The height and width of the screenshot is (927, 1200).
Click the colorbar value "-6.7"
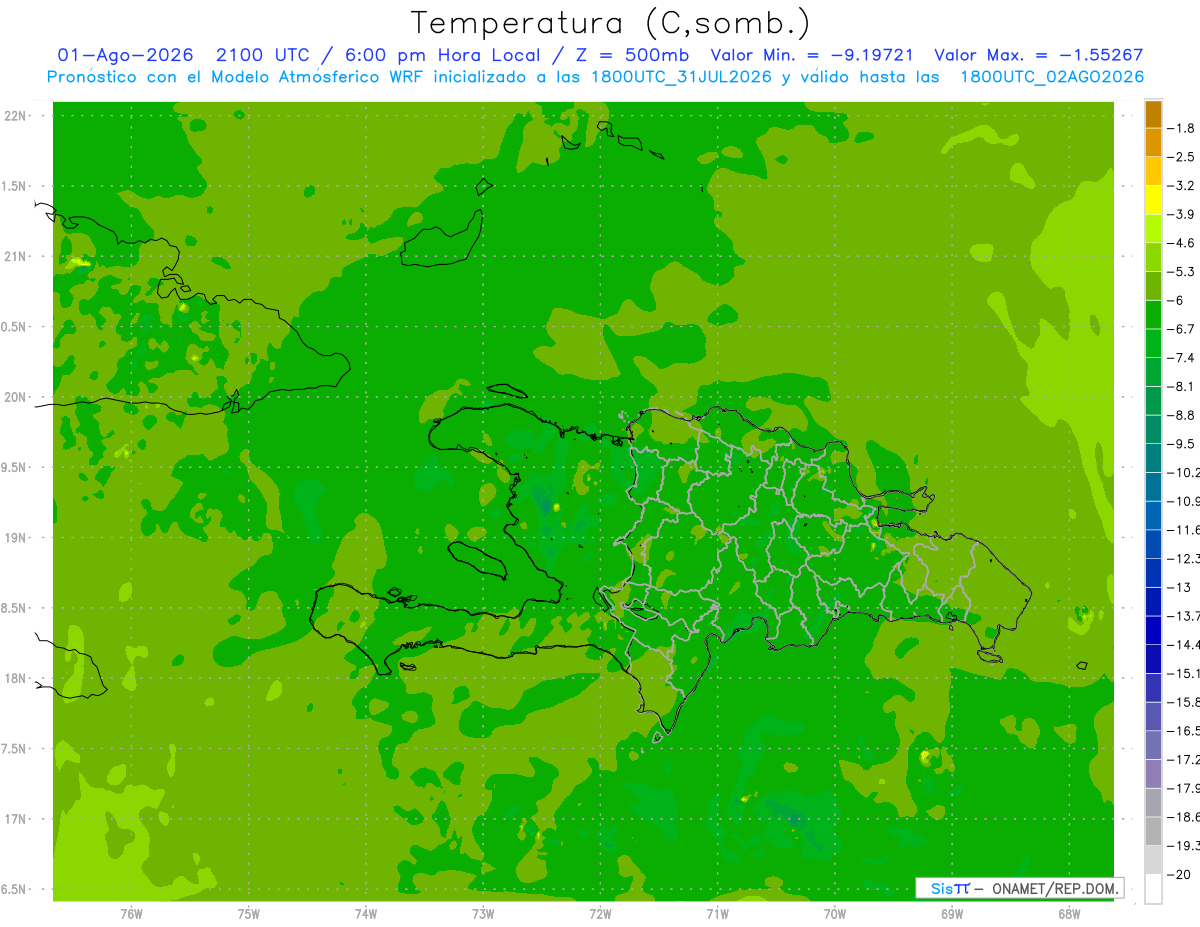pyautogui.click(x=1181, y=329)
